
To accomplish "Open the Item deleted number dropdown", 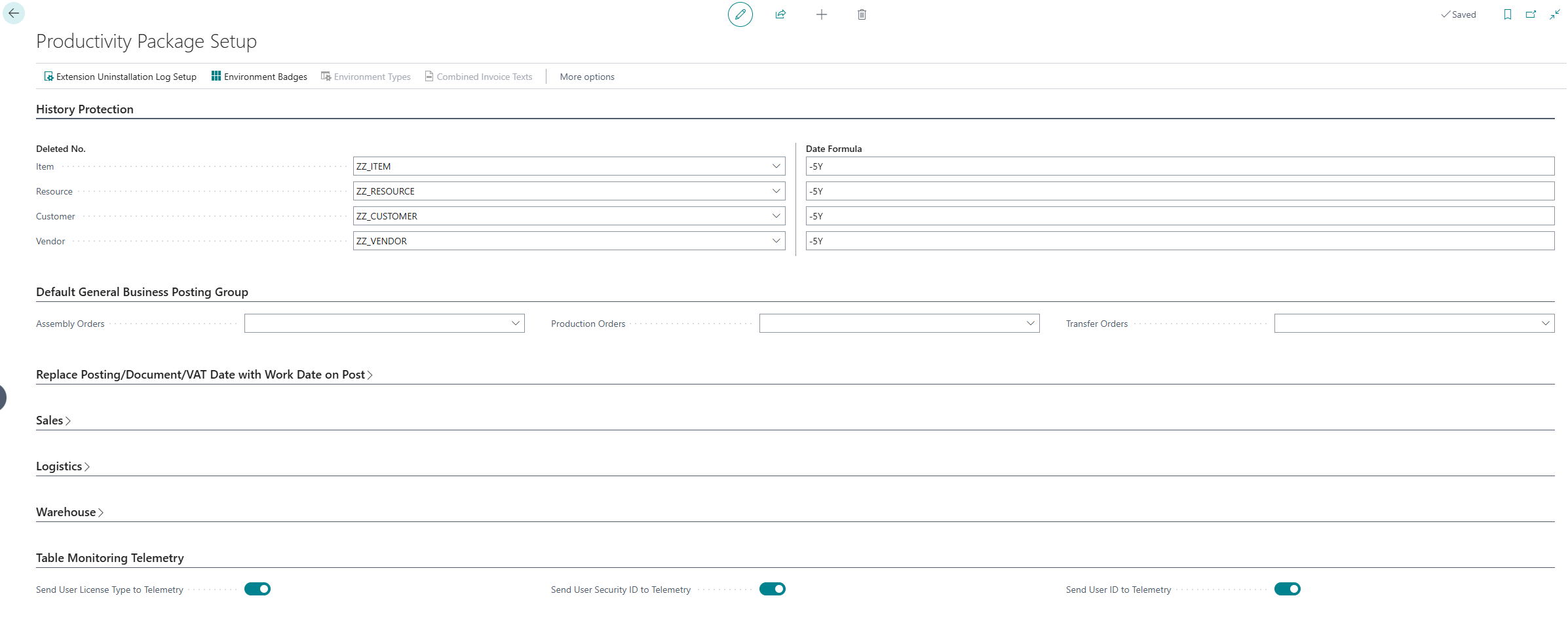I will pos(776,166).
